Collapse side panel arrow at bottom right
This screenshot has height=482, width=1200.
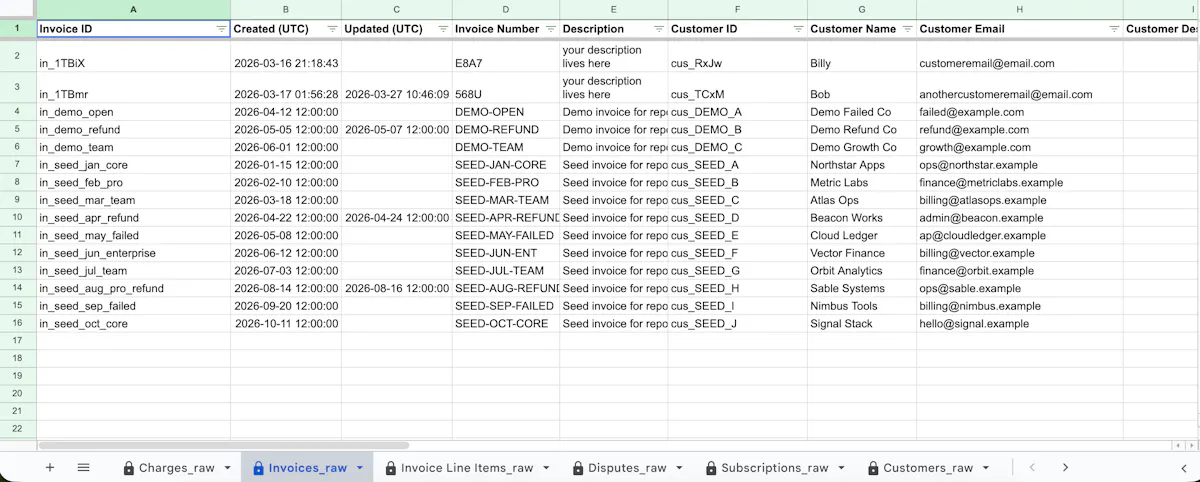click(x=1184, y=467)
